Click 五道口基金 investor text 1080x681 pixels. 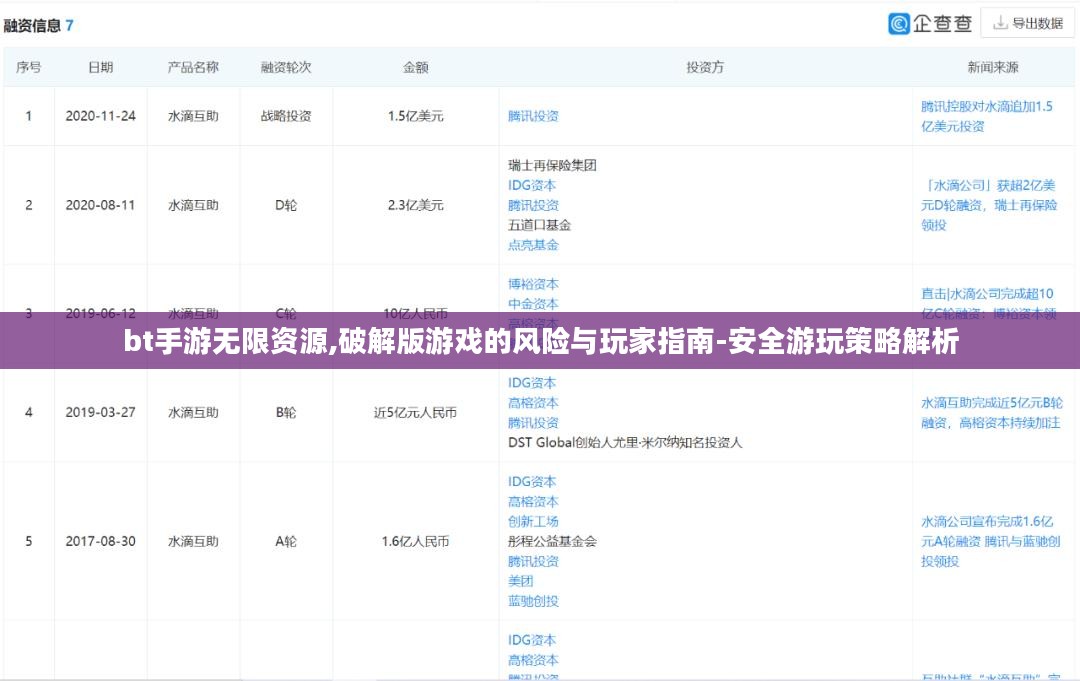pos(539,225)
